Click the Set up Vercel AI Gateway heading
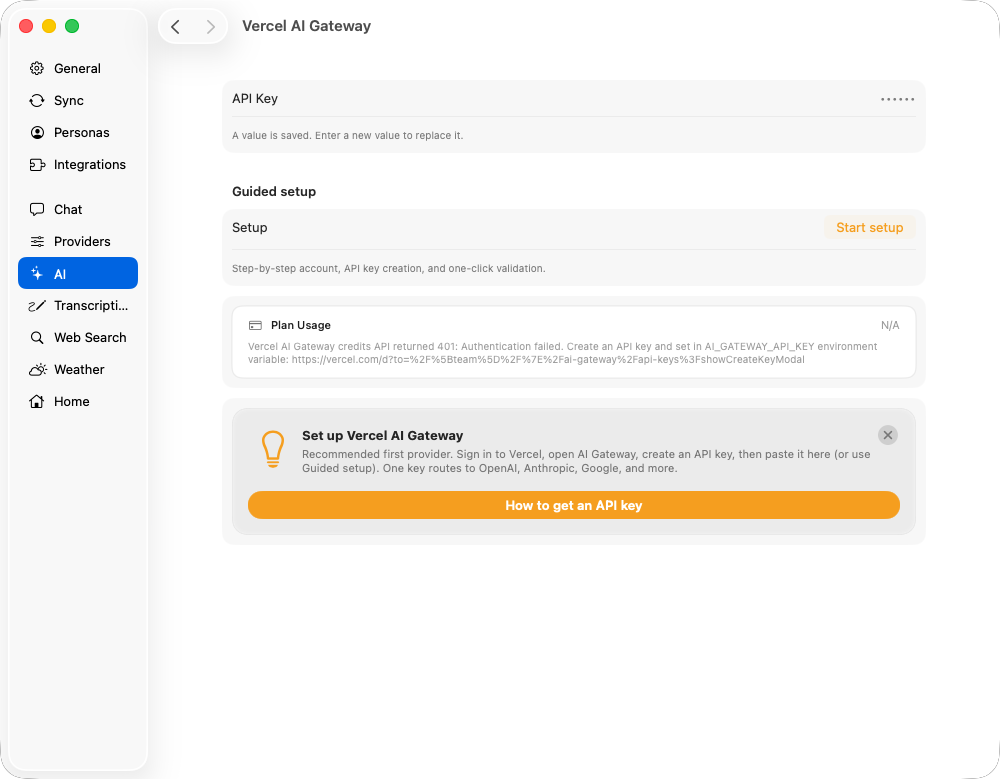This screenshot has height=779, width=1000. [x=382, y=436]
